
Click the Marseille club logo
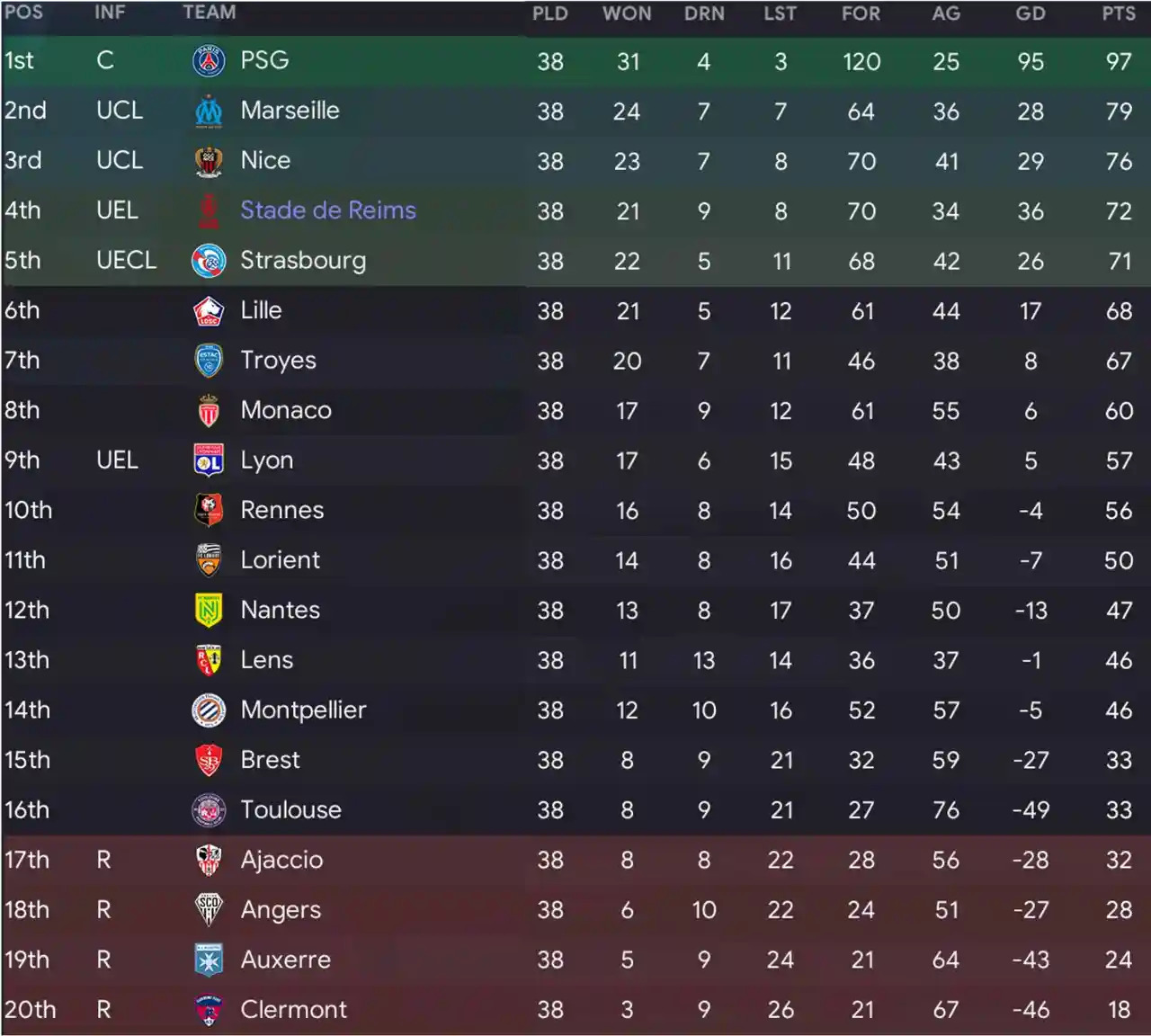tap(209, 112)
